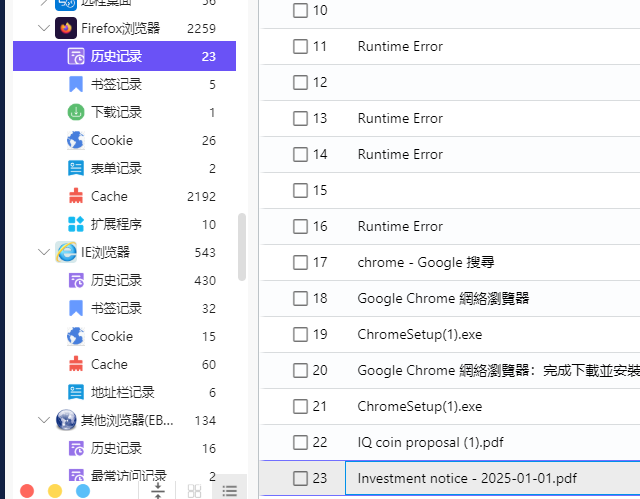Select IE 历史记录 with 430 entries
The width and height of the screenshot is (640, 499).
124,280
